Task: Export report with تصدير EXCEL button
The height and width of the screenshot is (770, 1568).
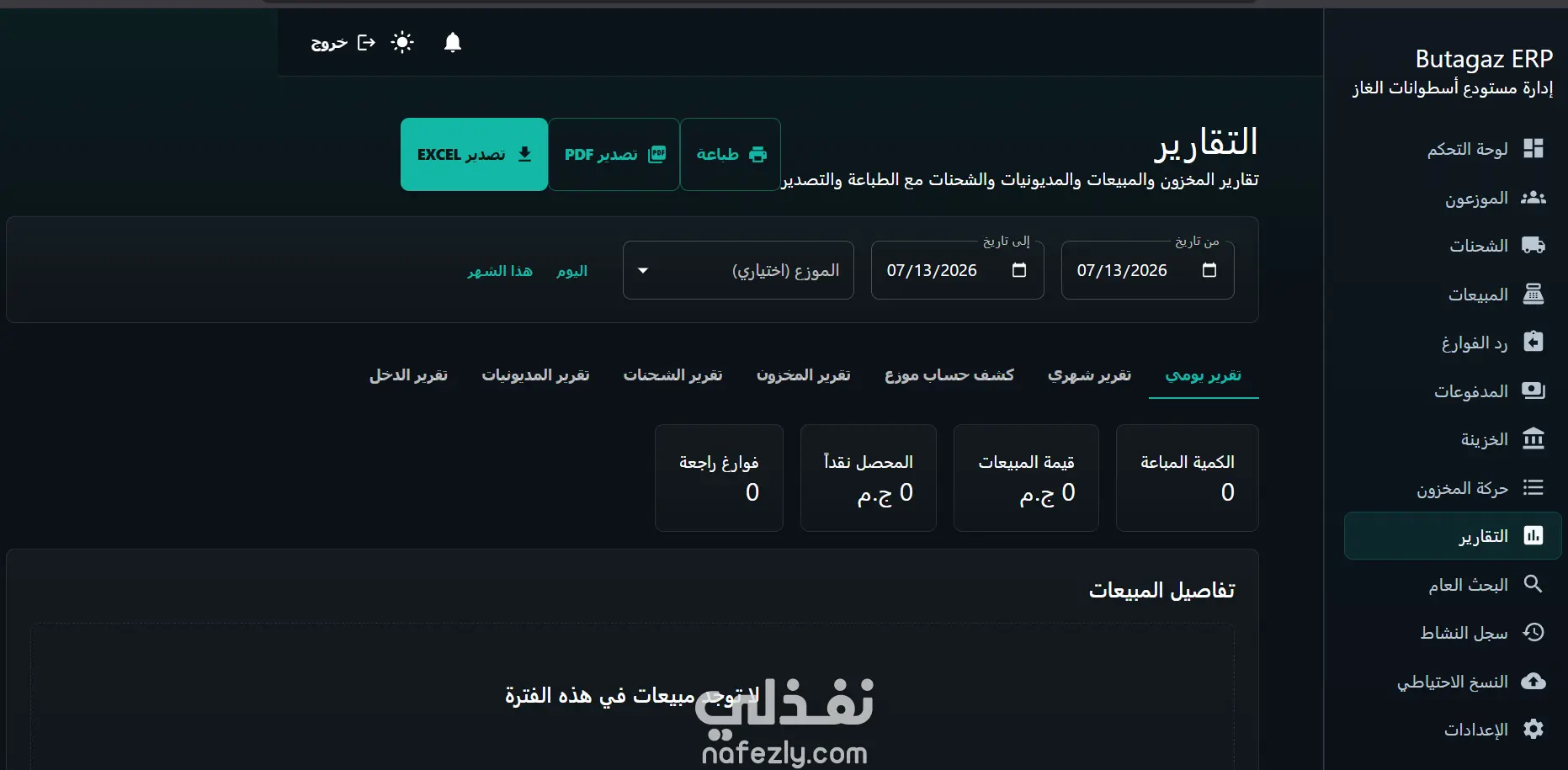Action: coord(474,154)
